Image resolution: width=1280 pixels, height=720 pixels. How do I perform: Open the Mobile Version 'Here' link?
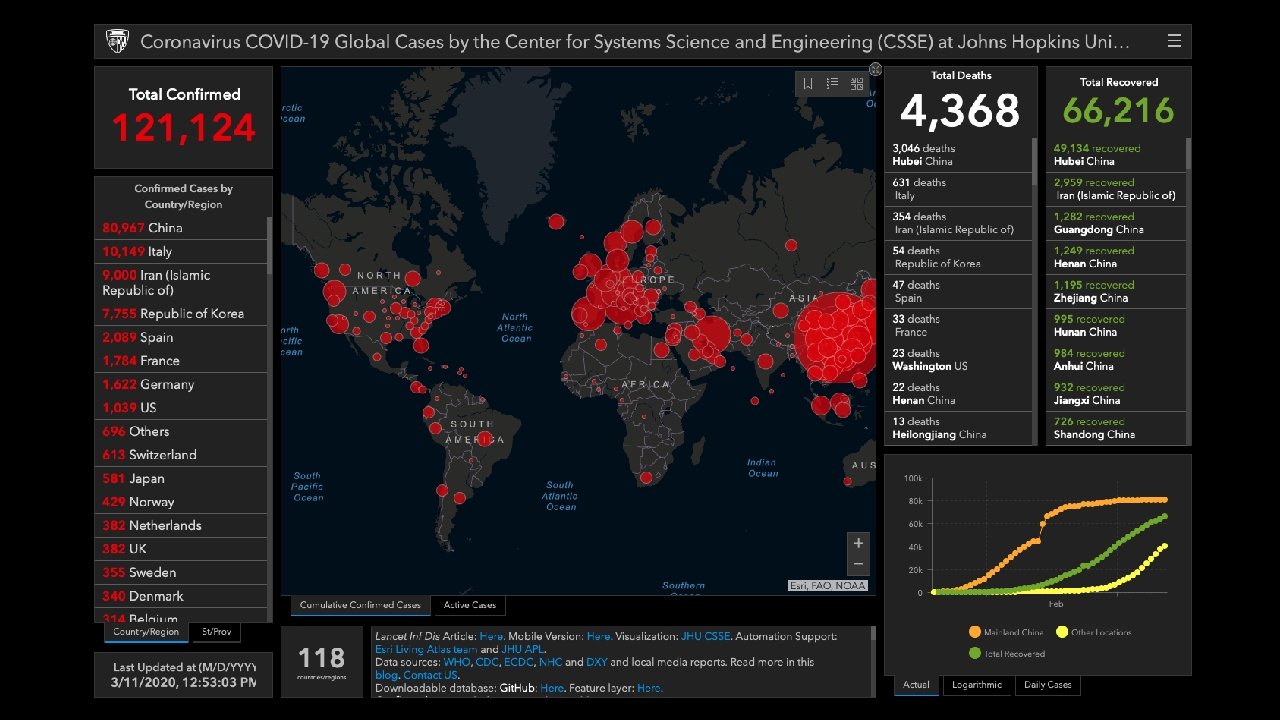pyautogui.click(x=598, y=636)
